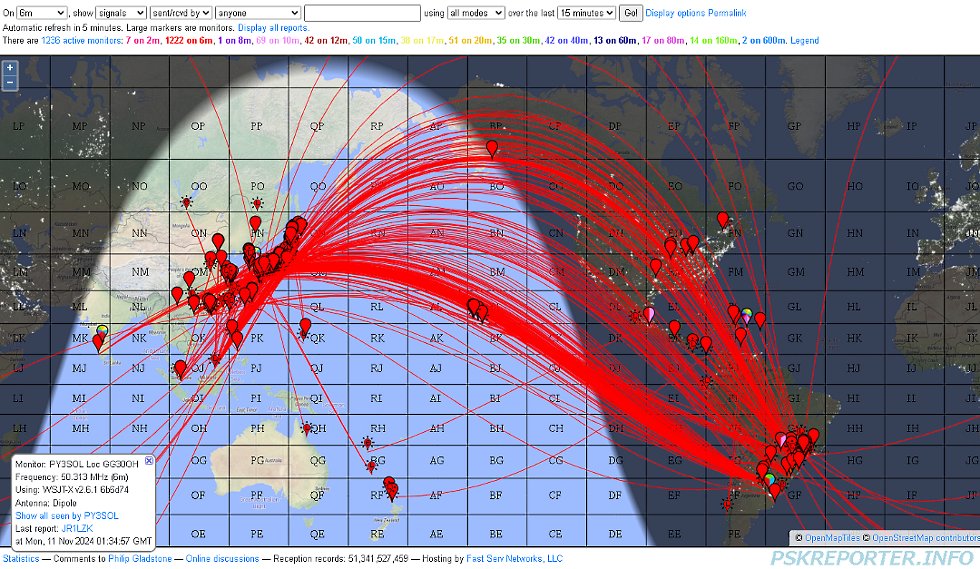The width and height of the screenshot is (980, 569).
Task: Click the callsign text input field
Action: tap(362, 13)
